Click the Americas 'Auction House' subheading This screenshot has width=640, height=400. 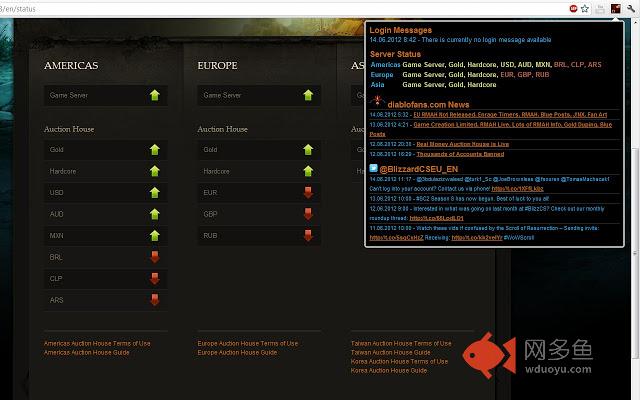point(69,129)
